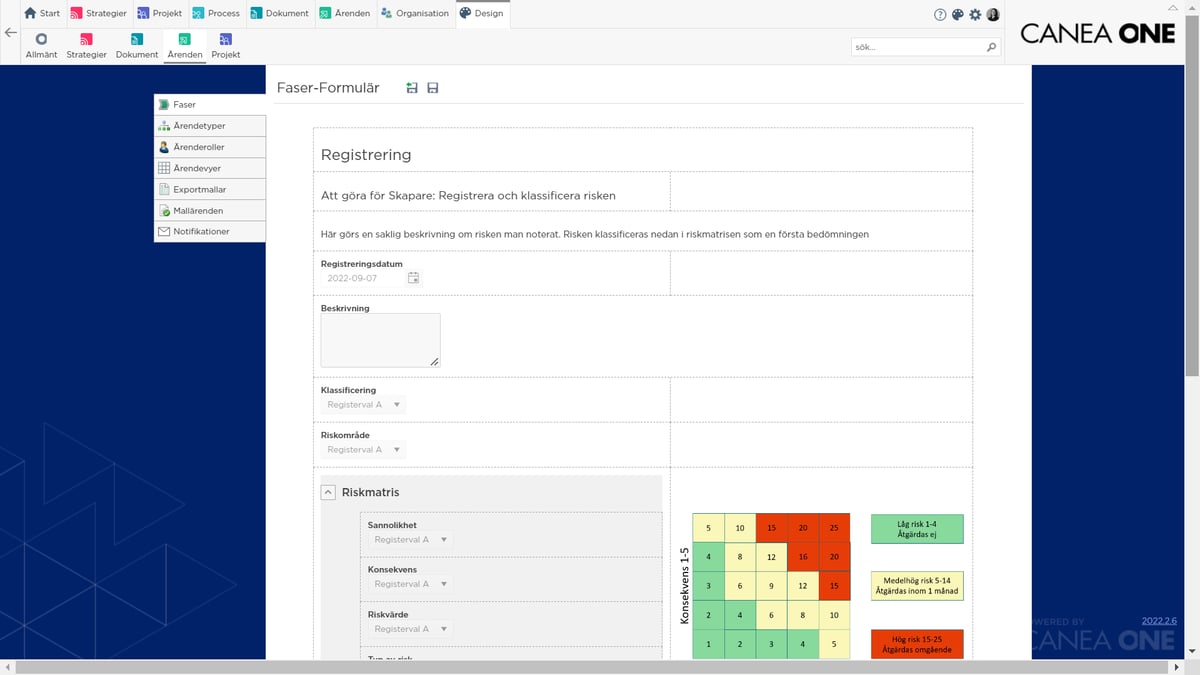Open the settings gear menu
The width and height of the screenshot is (1200, 675).
[x=976, y=14]
